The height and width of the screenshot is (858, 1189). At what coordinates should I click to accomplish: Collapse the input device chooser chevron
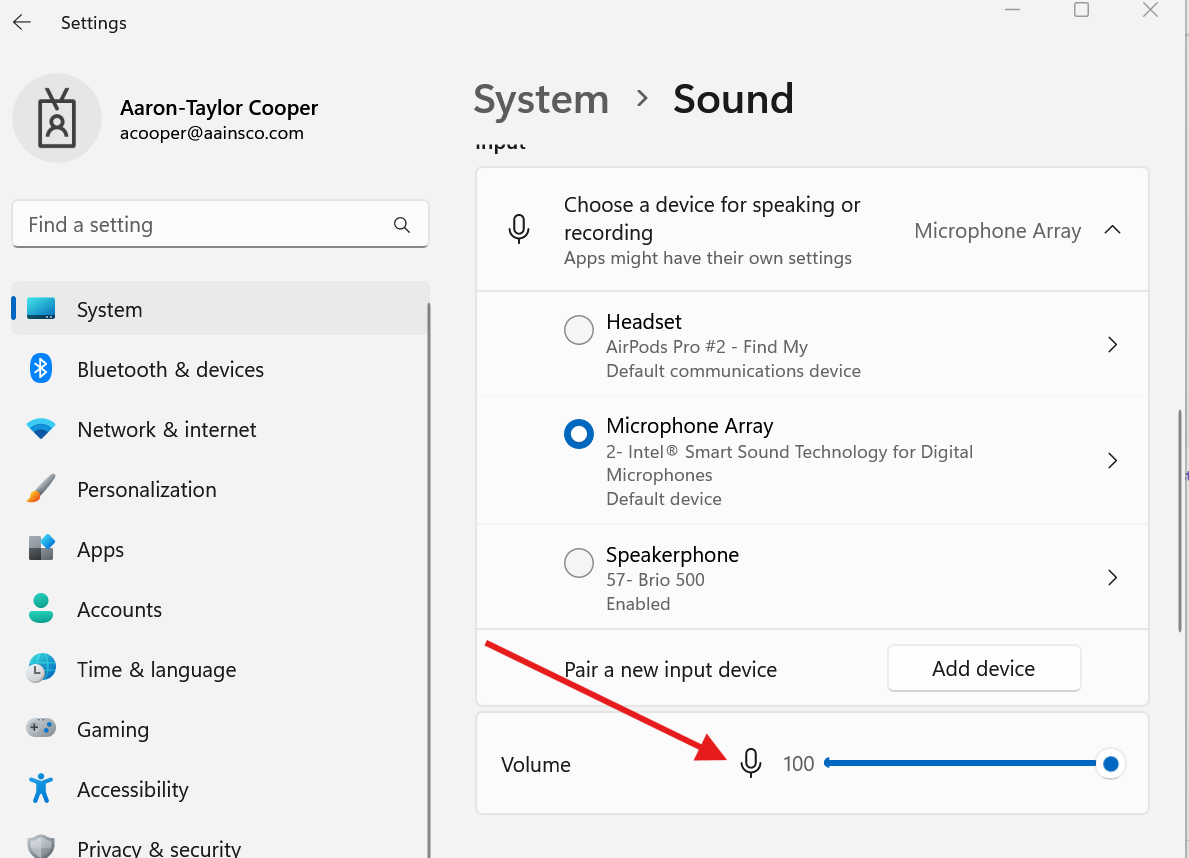point(1112,230)
